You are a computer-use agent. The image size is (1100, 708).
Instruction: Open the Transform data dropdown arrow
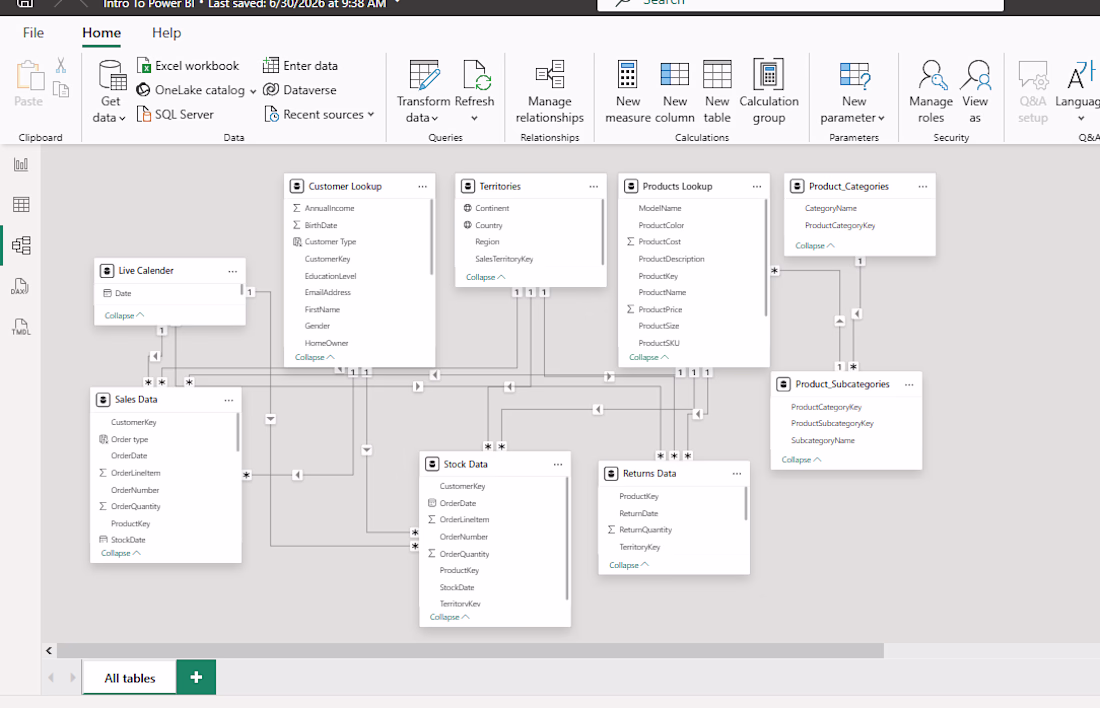422,118
